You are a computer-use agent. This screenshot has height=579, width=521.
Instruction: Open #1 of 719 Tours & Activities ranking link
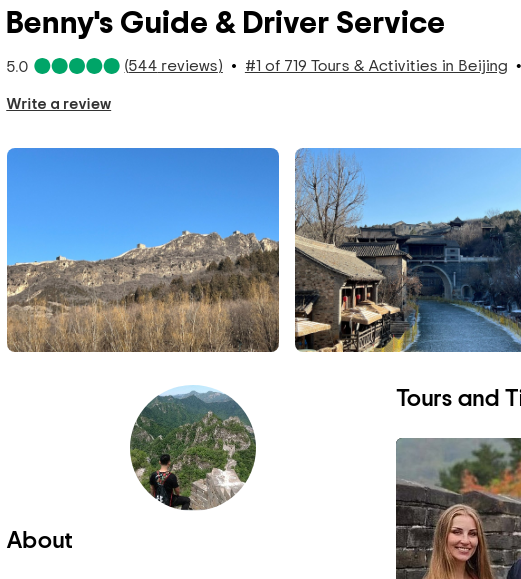click(376, 66)
